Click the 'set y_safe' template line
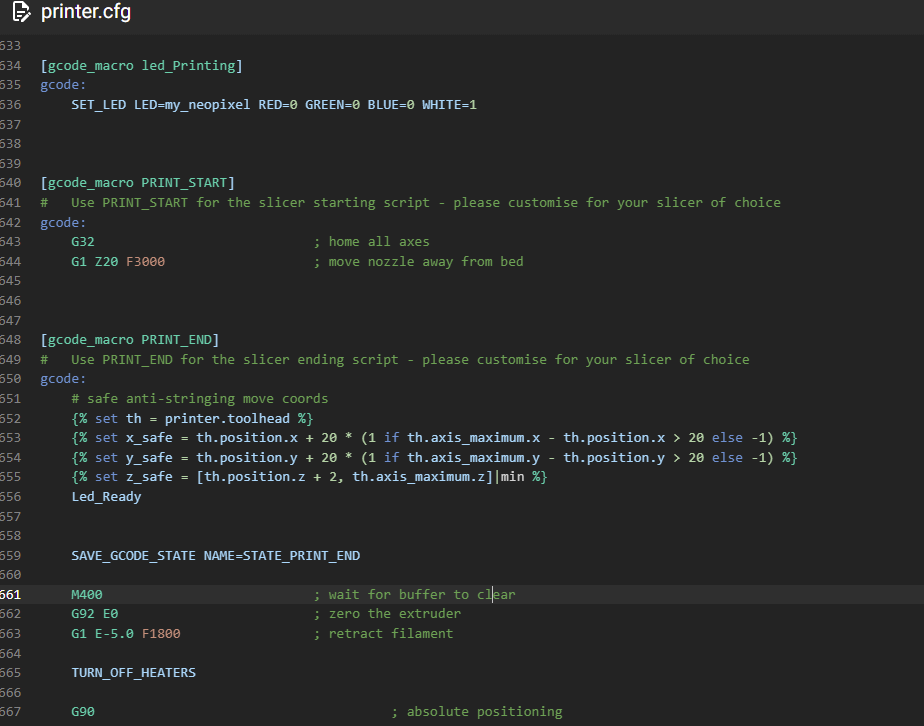Screen dimensions: 924x726 click(x=434, y=458)
